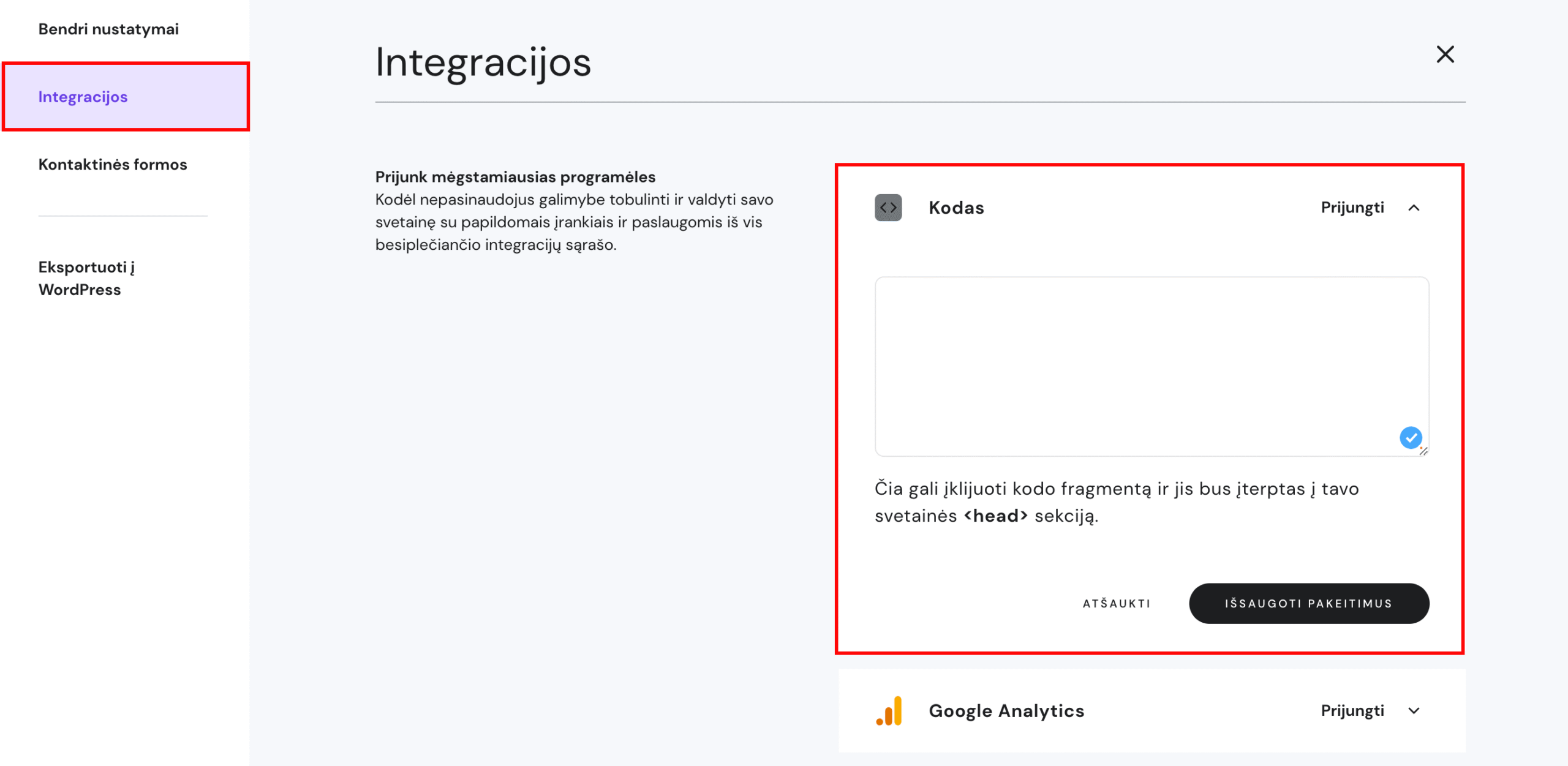Image resolution: width=1568 pixels, height=766 pixels.
Task: Enable Prijungti for Google Analytics
Action: [x=1351, y=710]
